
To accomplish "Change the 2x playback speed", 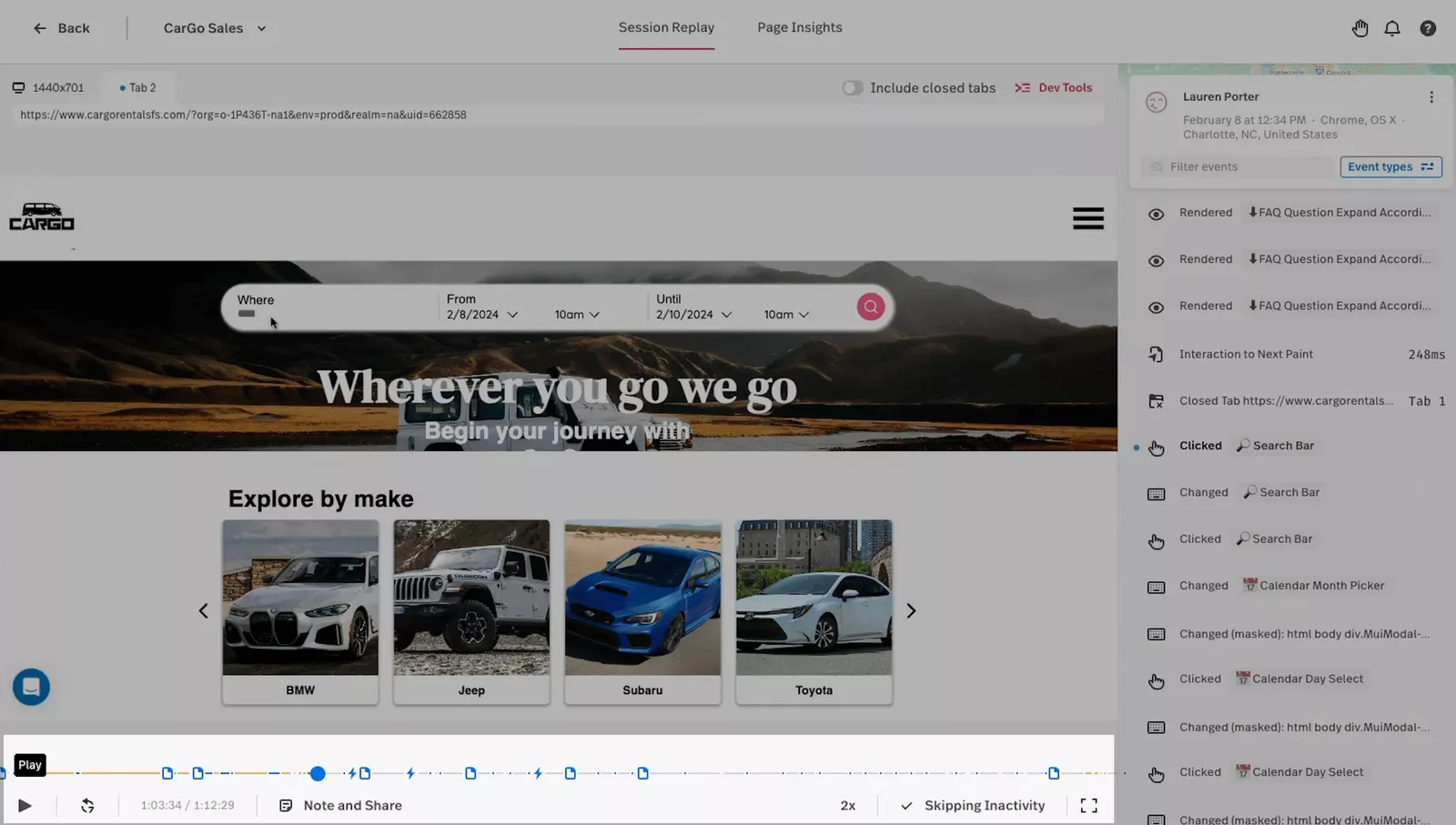I will [847, 805].
